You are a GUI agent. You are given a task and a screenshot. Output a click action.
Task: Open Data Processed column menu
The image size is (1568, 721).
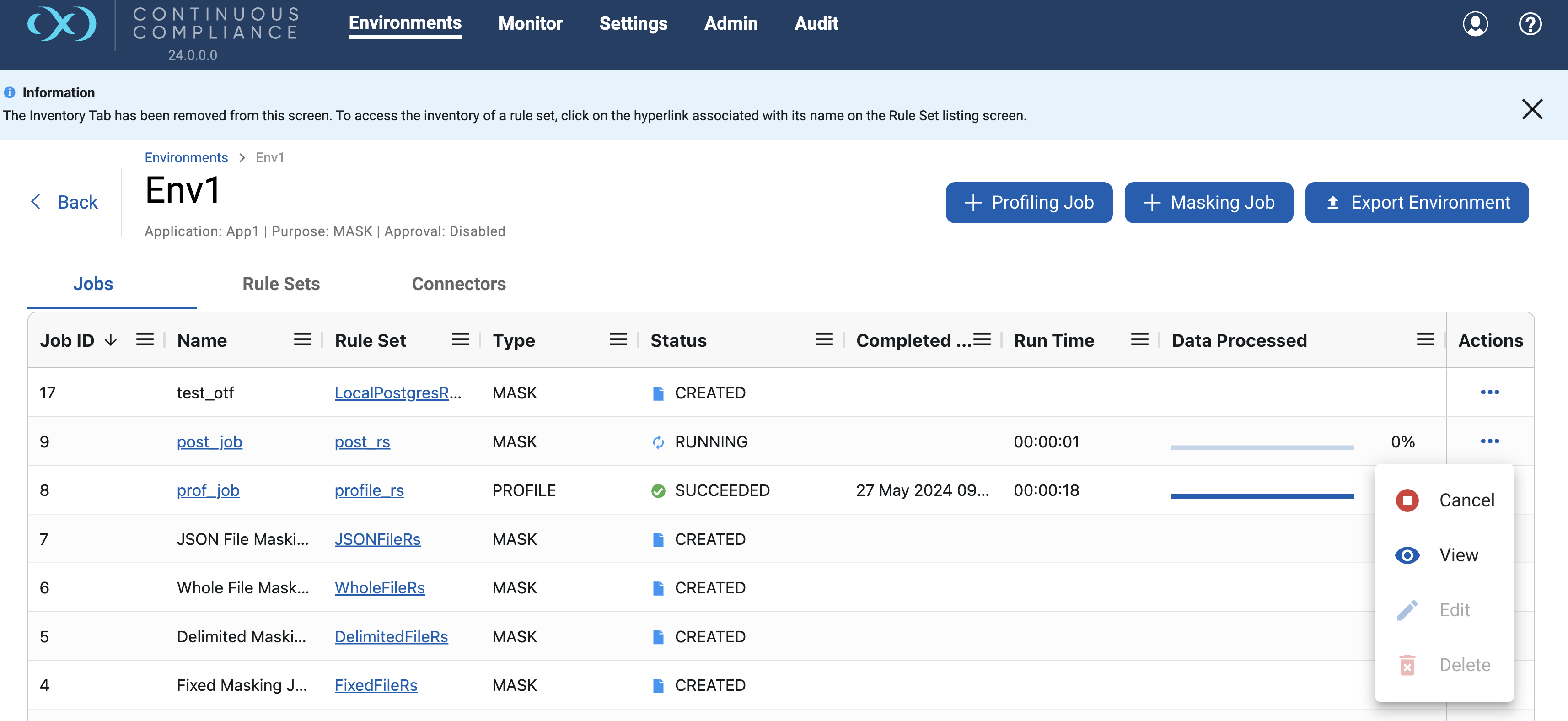[1425, 340]
